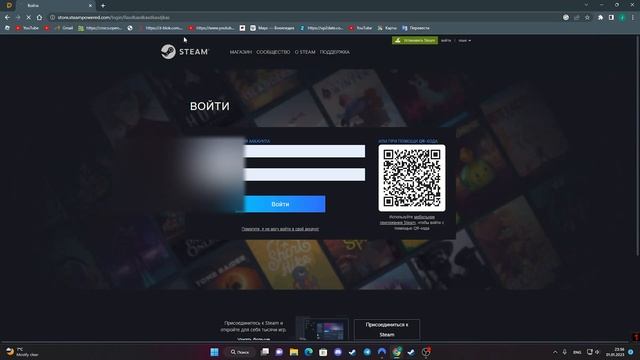Bookmark this page with star icon
Viewport: 640px width, 360px height.
587,18
